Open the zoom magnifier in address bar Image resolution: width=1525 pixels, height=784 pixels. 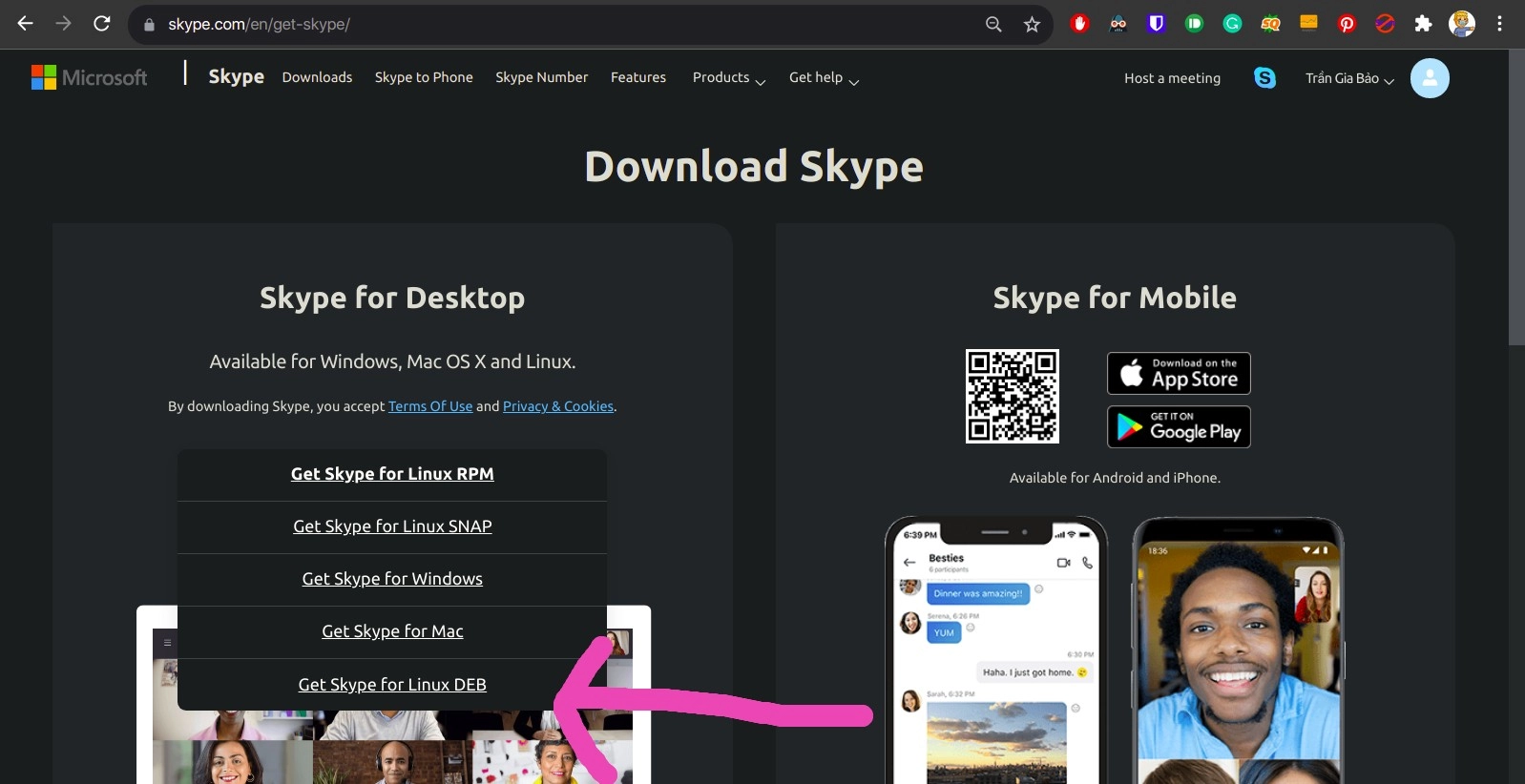(993, 25)
